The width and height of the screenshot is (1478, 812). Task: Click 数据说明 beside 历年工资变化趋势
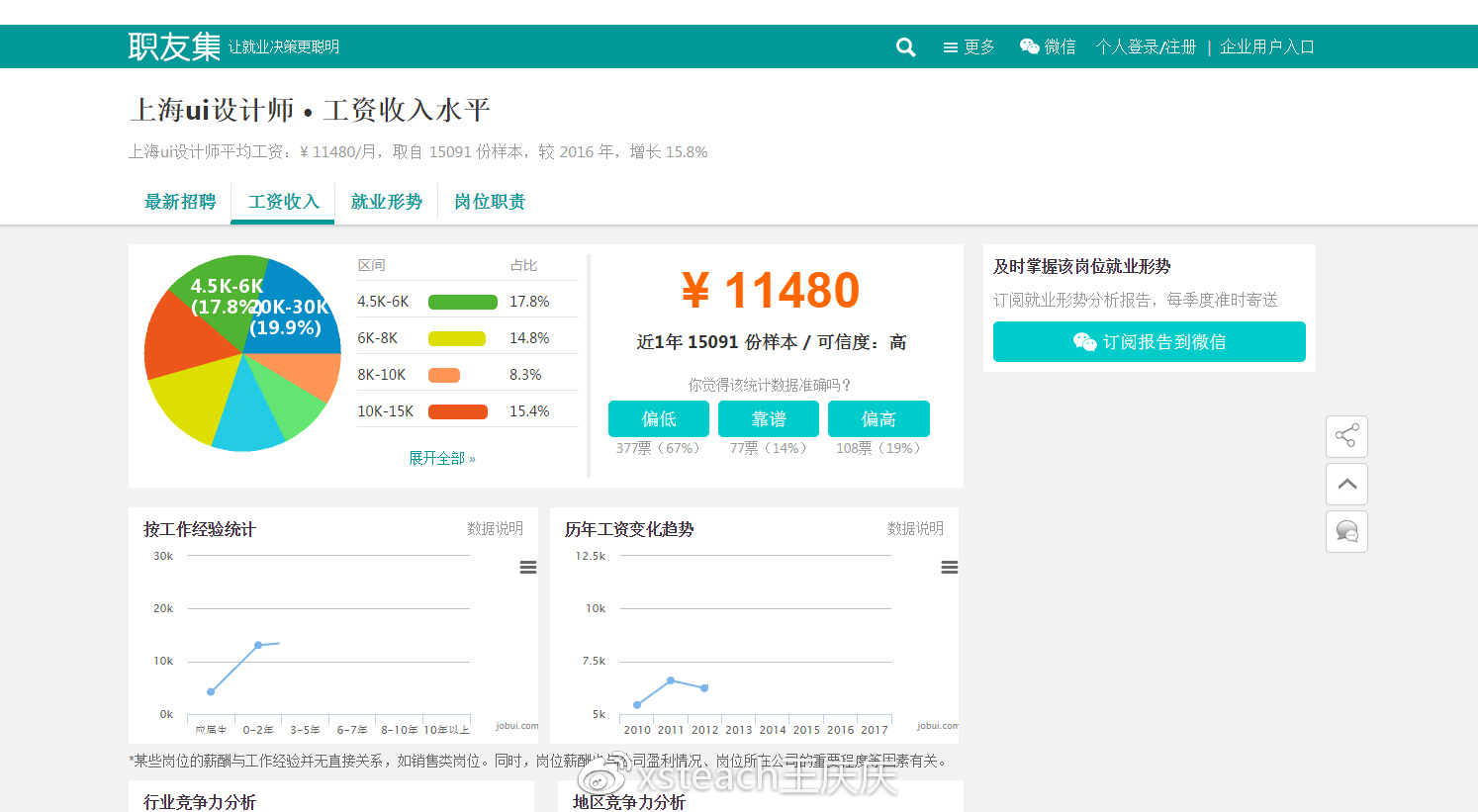coord(915,529)
